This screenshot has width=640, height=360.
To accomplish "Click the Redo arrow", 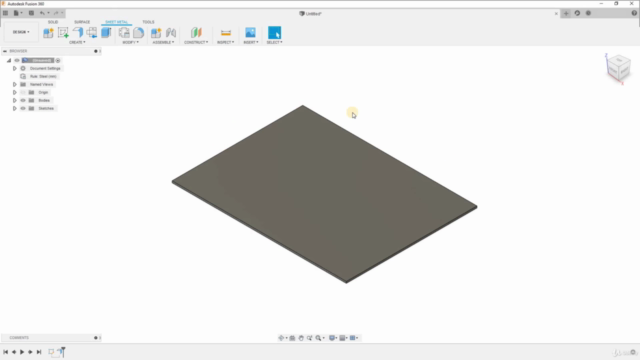I will click(x=56, y=13).
